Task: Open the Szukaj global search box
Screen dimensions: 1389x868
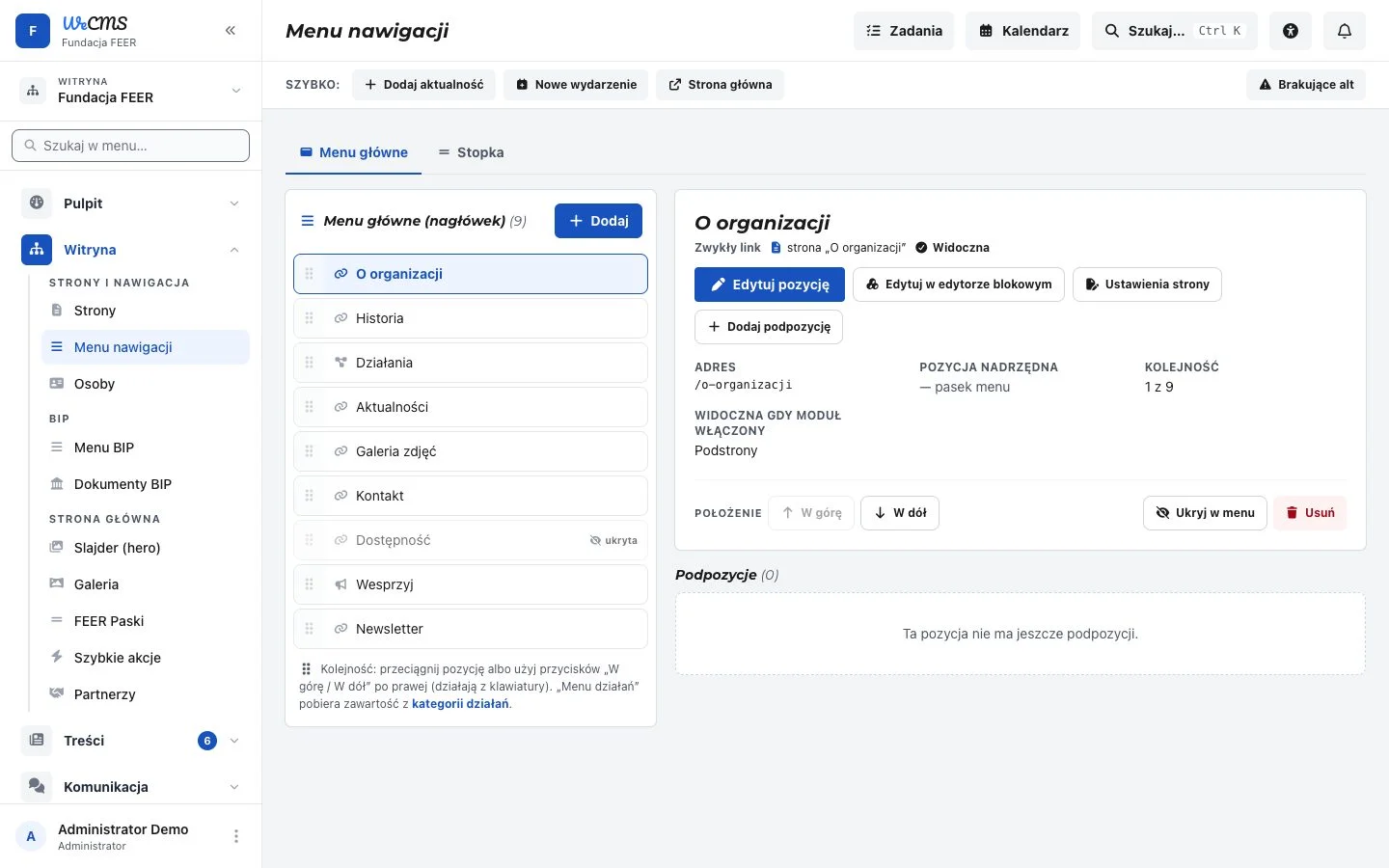Action: tap(1175, 31)
